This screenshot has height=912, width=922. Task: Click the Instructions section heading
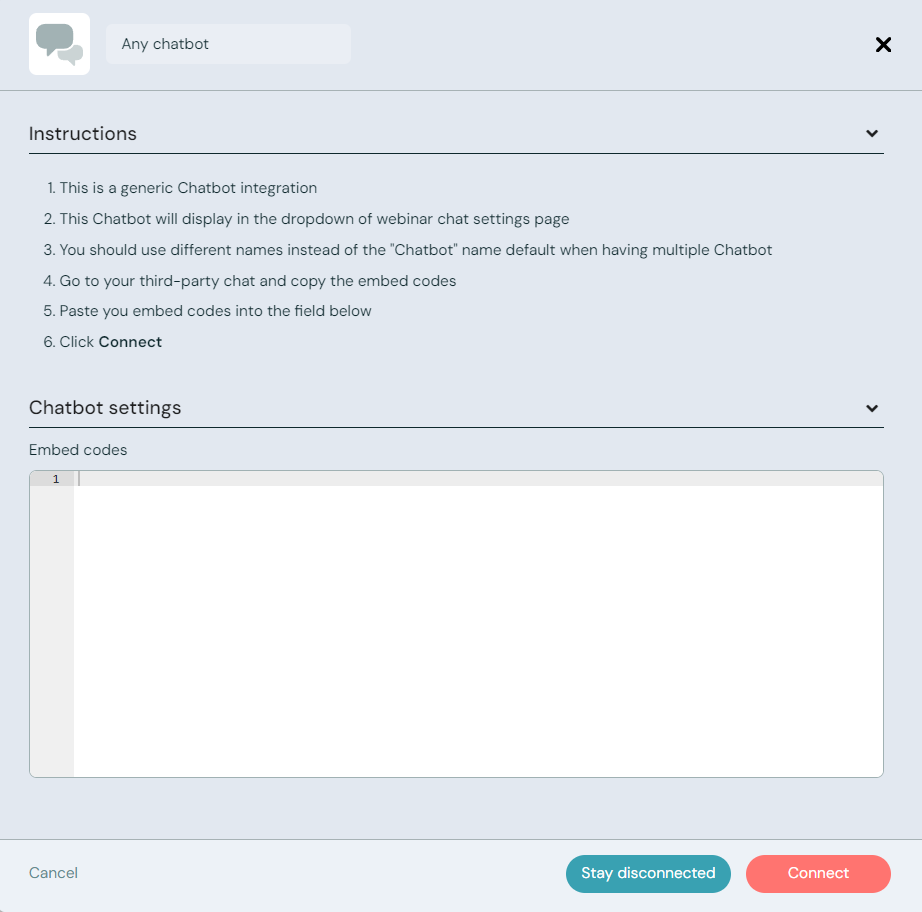[83, 134]
